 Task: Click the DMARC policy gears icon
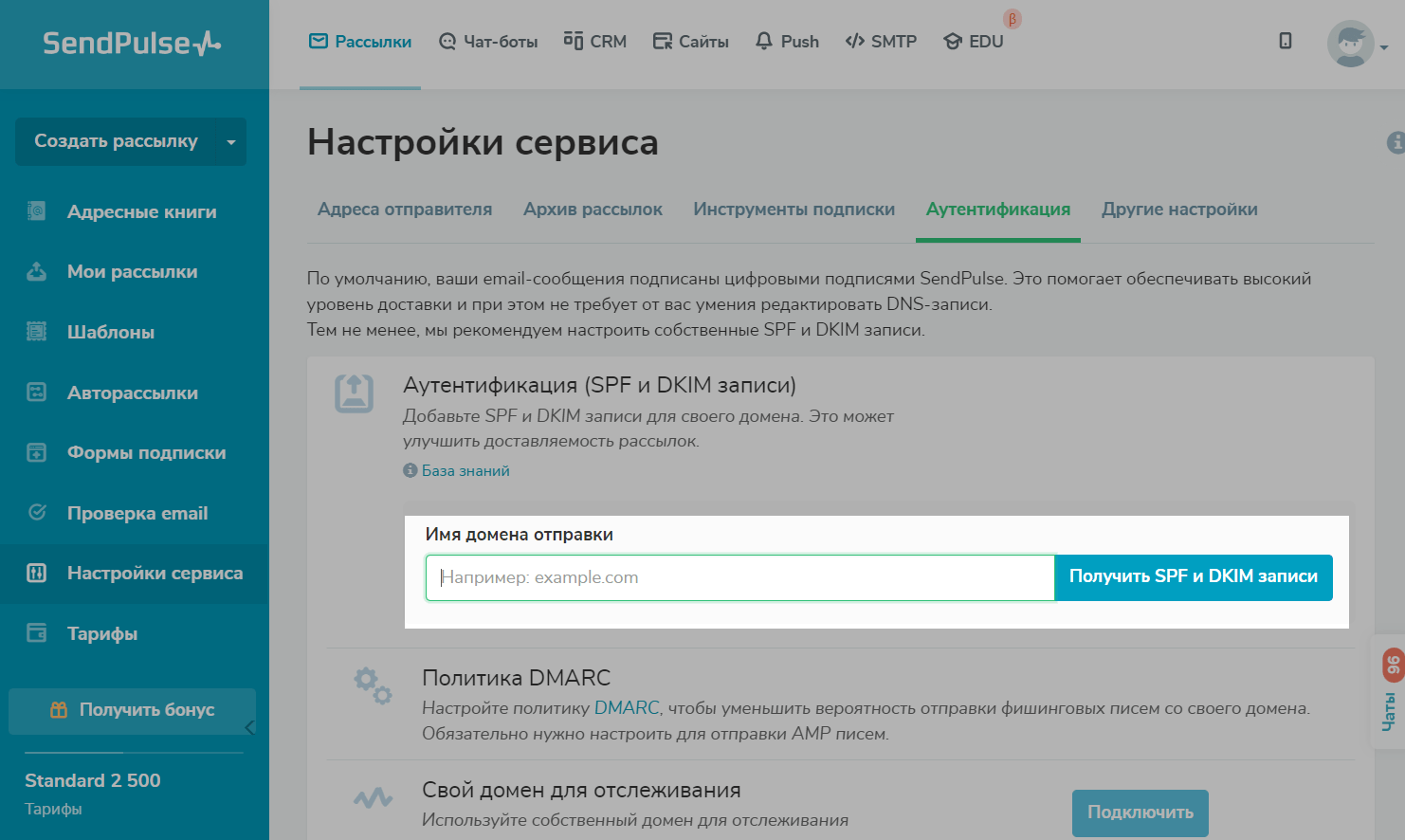tap(373, 685)
